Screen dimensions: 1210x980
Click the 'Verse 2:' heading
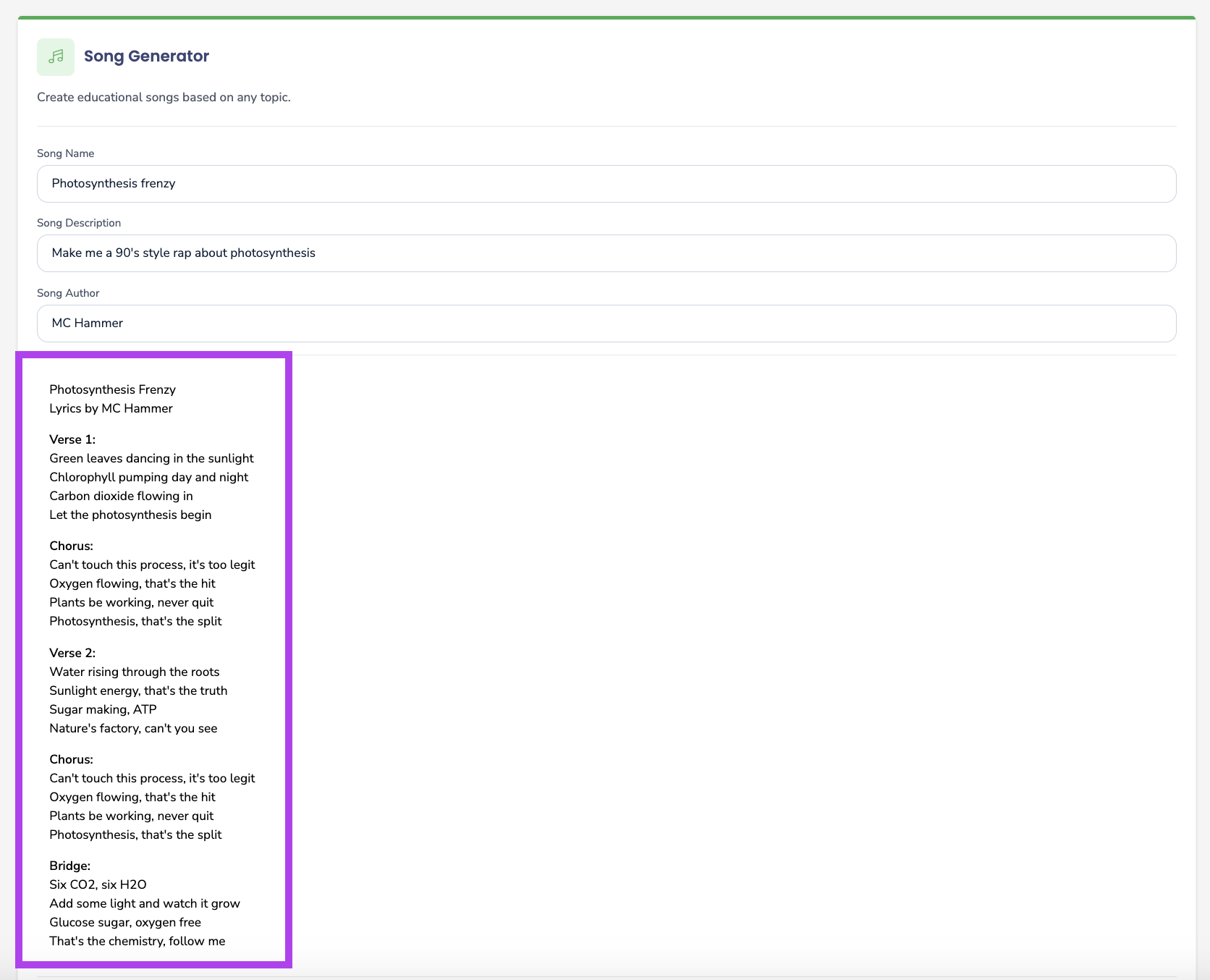click(x=72, y=653)
